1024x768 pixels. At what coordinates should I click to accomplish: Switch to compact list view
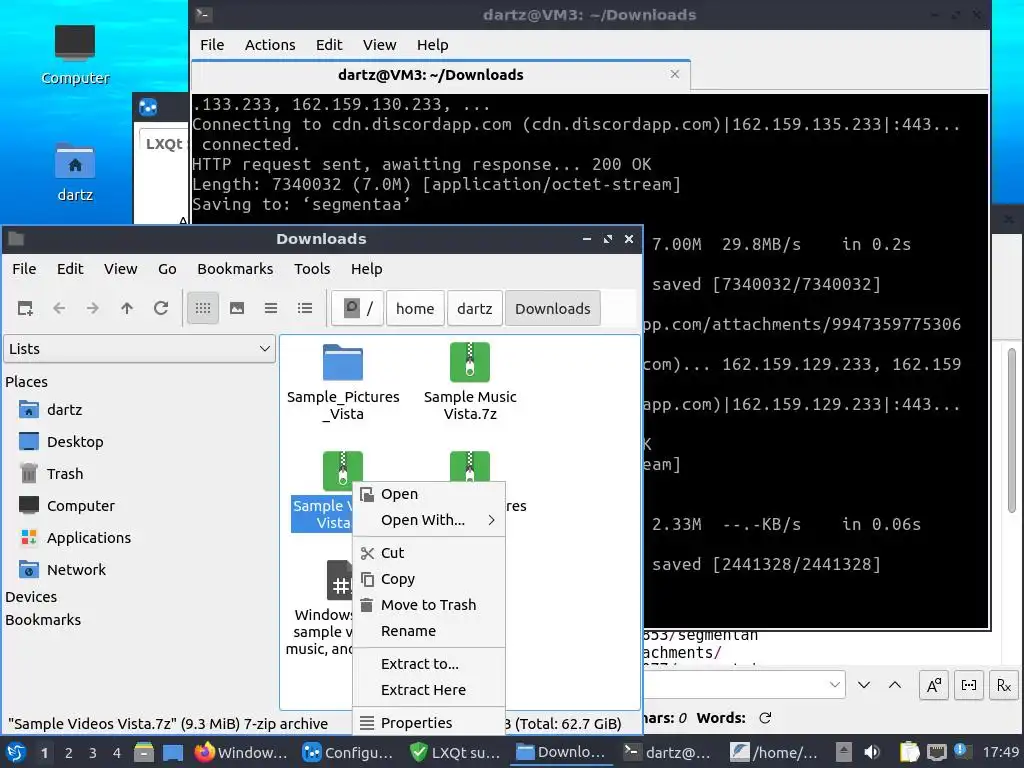click(271, 308)
